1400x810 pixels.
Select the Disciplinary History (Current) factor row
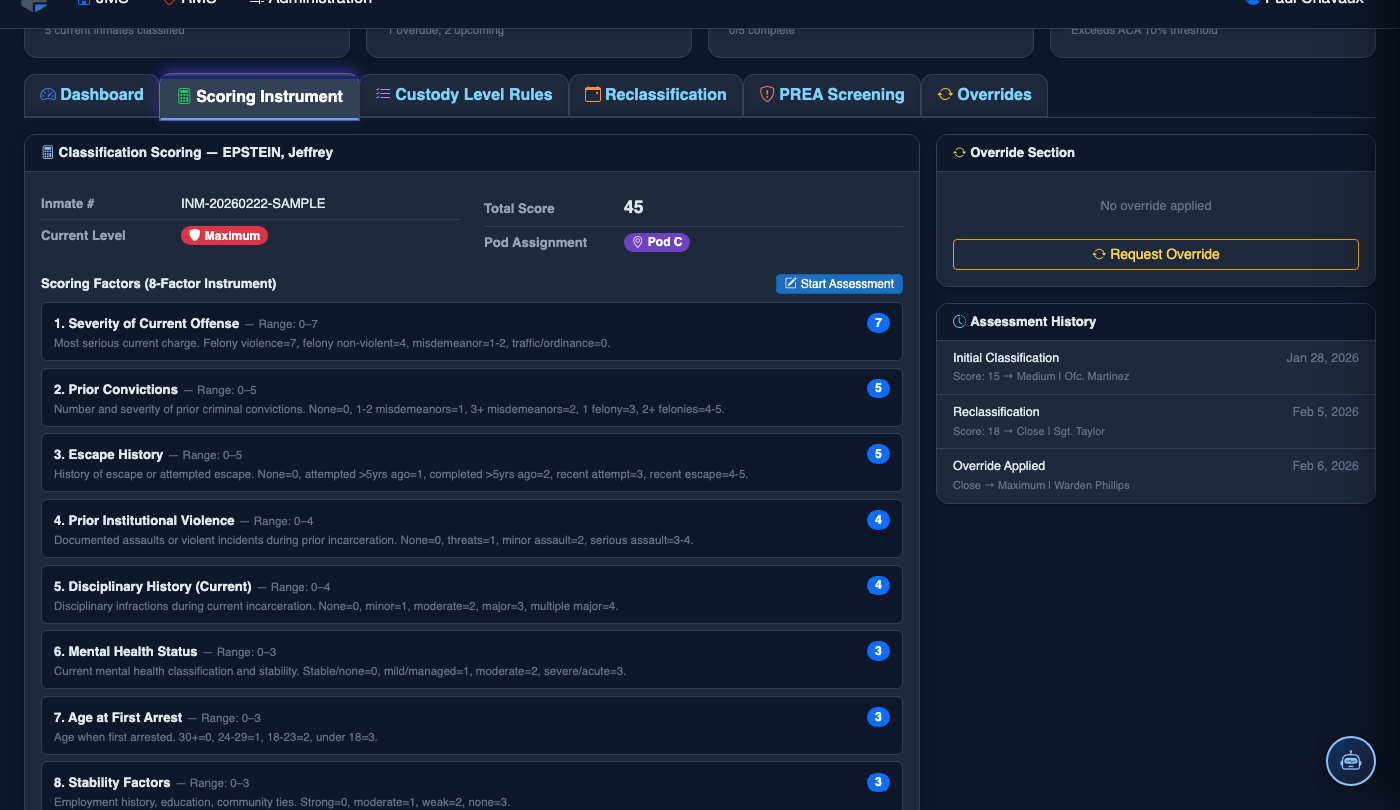click(472, 595)
